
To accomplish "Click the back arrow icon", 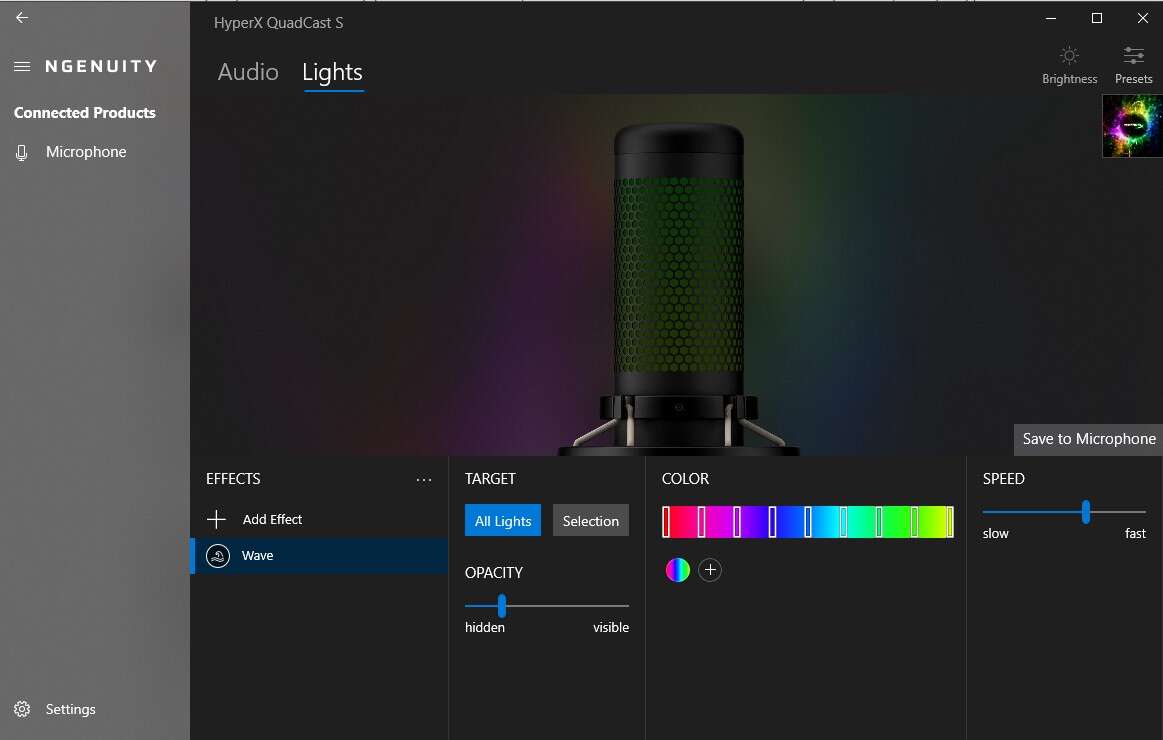I will 22,18.
